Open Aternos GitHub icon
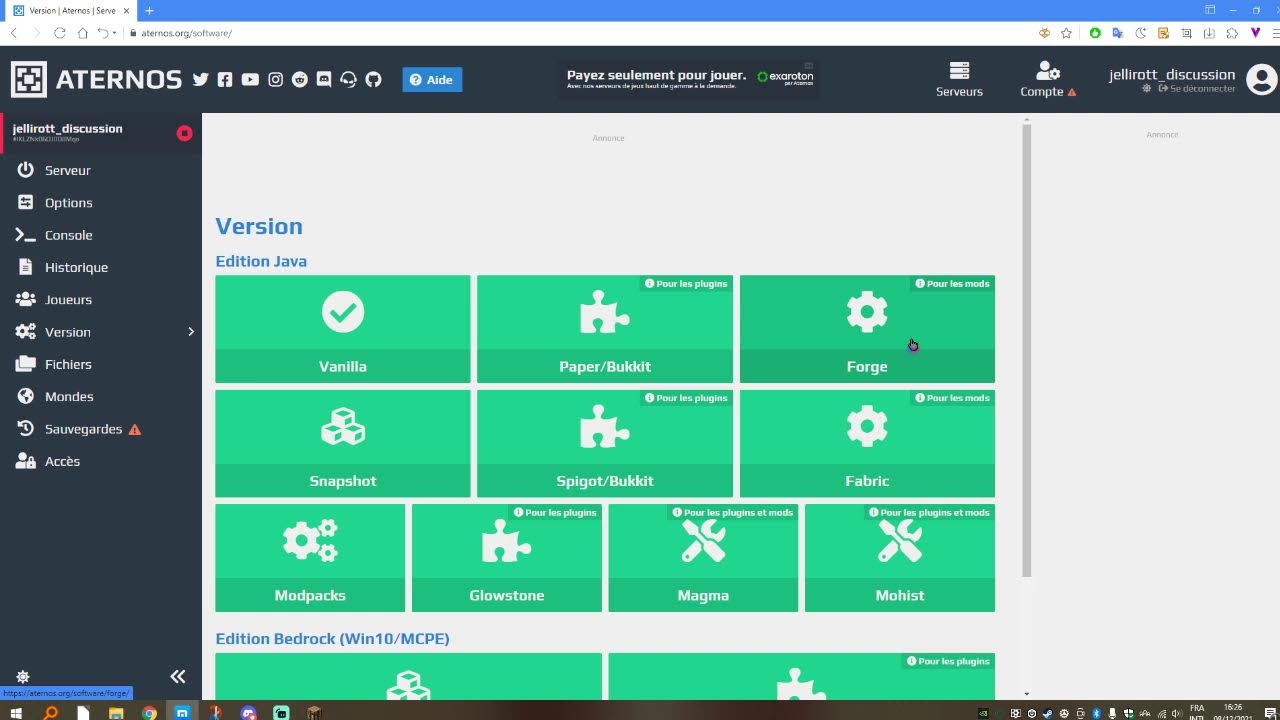The height and width of the screenshot is (720, 1280). coord(373,80)
